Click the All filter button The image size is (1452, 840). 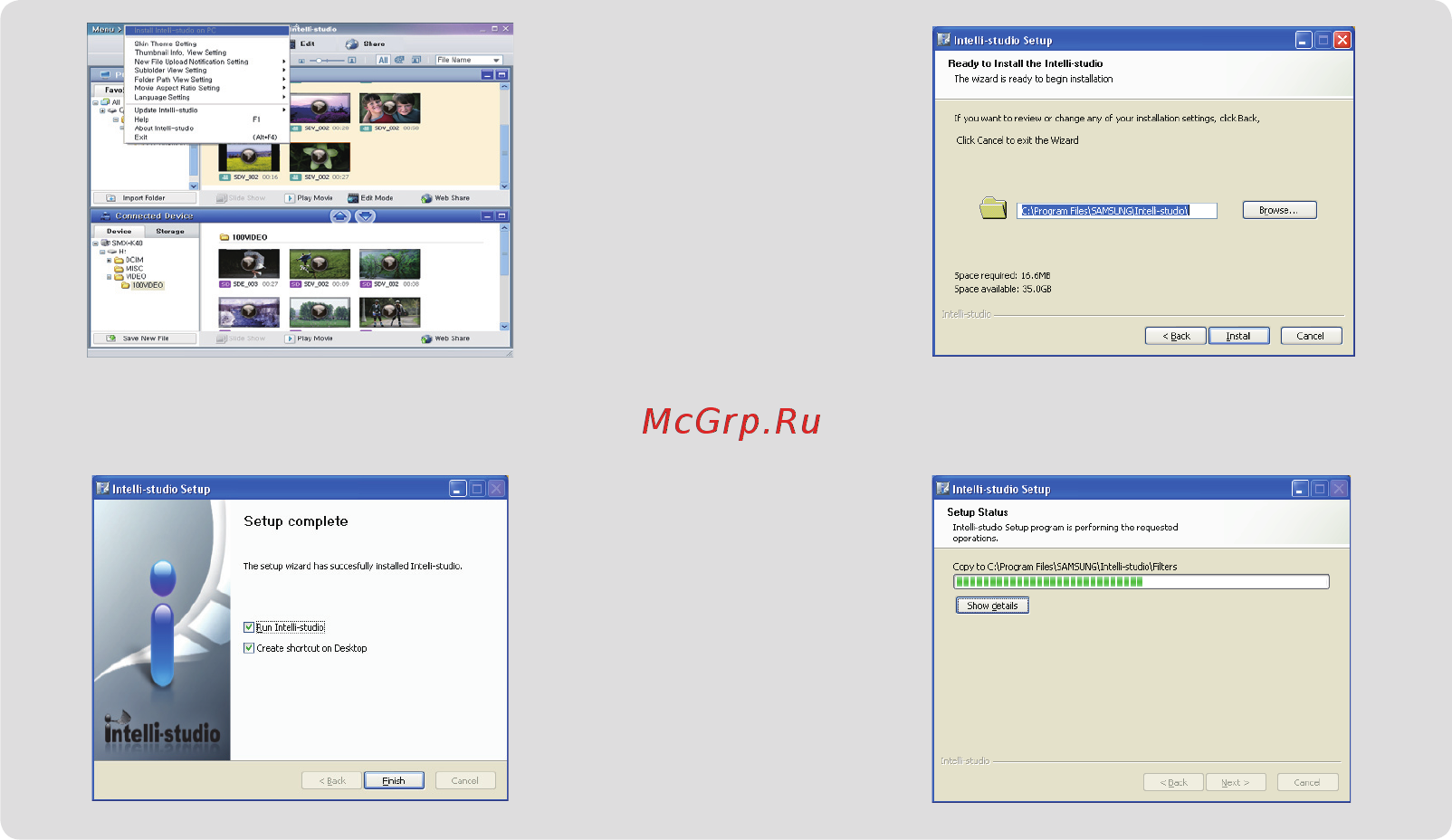pyautogui.click(x=383, y=60)
